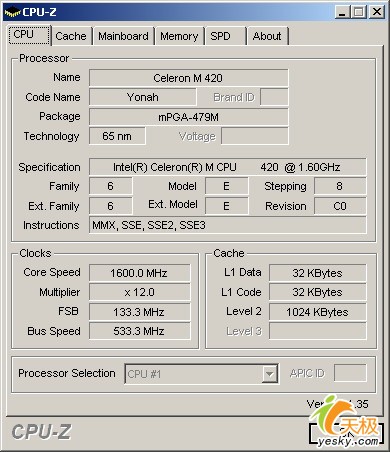Click the Ext. Family value 6
The width and height of the screenshot is (390, 452).
111,206
